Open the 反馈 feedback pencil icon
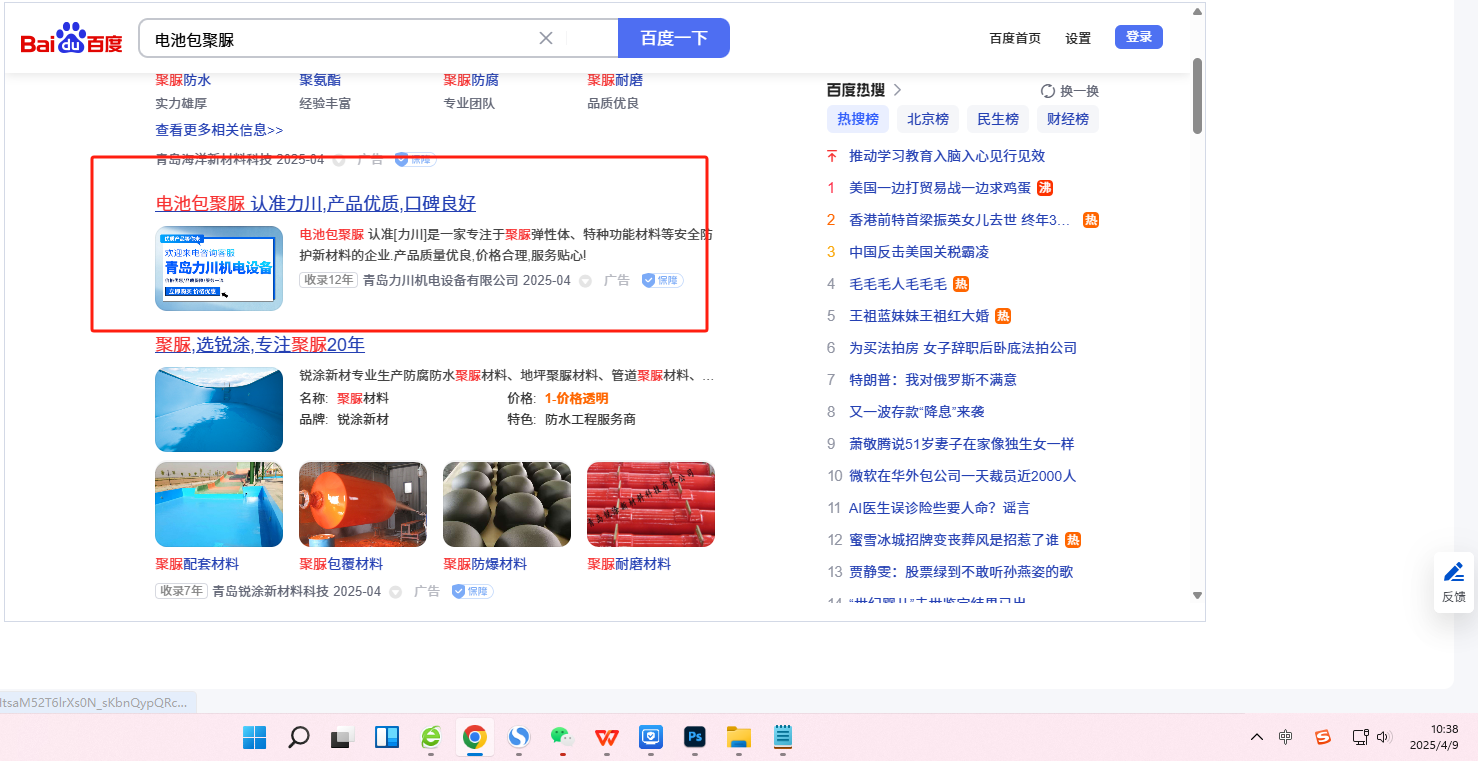Screen dimensions: 1478x761 [x=1453, y=573]
